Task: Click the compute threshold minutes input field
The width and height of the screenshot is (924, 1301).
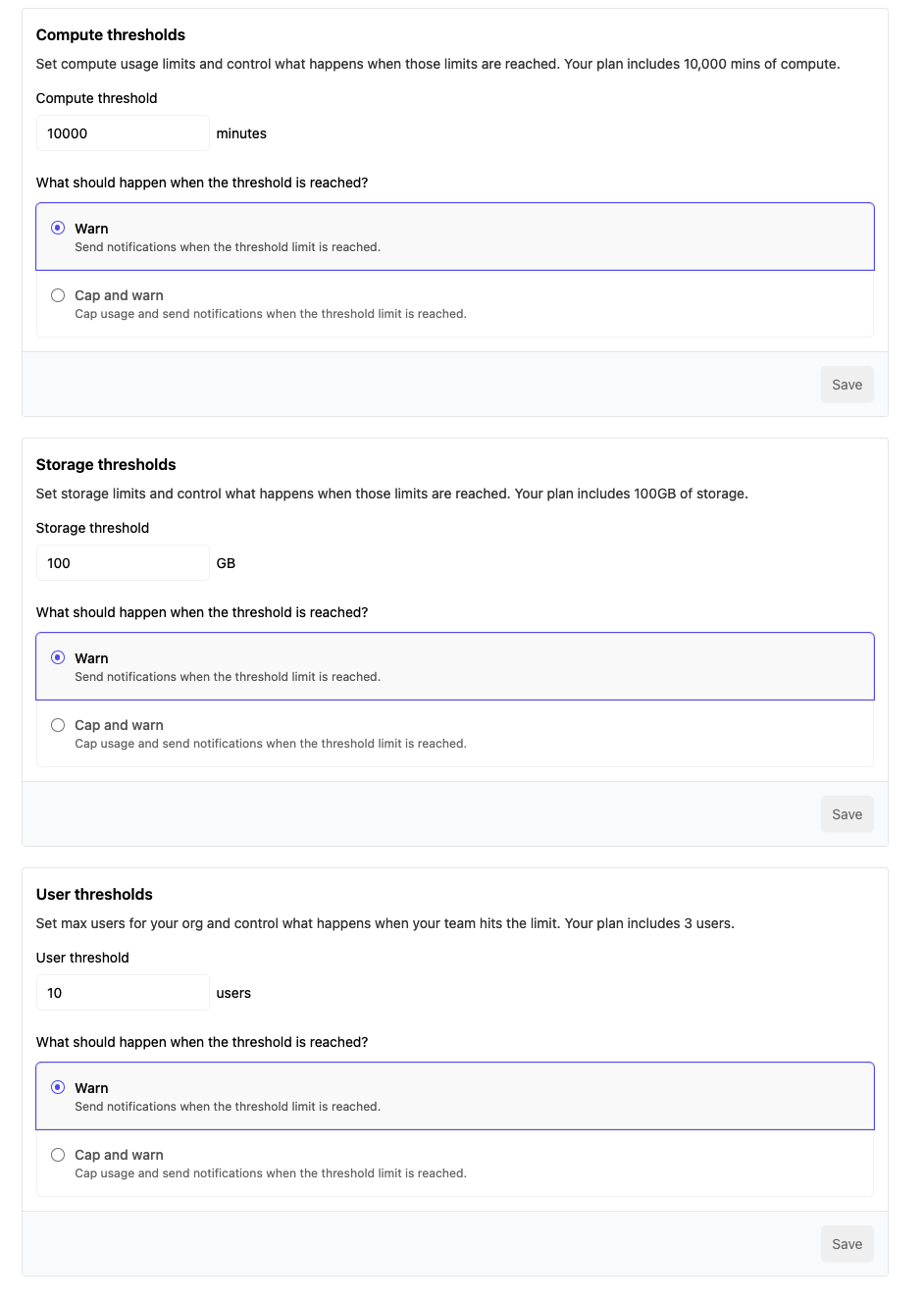Action: point(123,133)
